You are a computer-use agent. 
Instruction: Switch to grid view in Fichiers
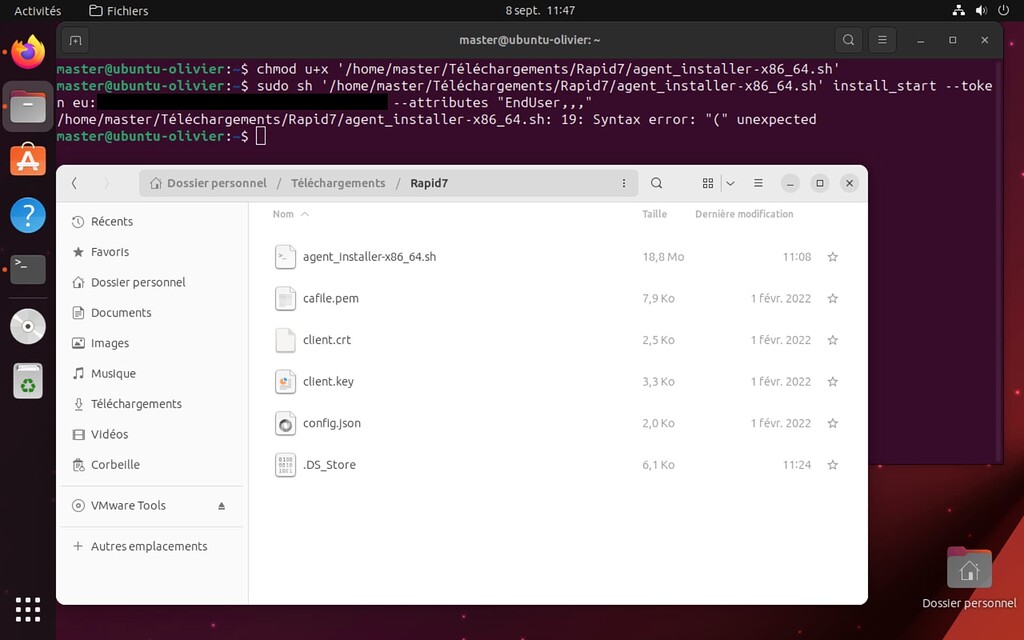pyautogui.click(x=708, y=183)
